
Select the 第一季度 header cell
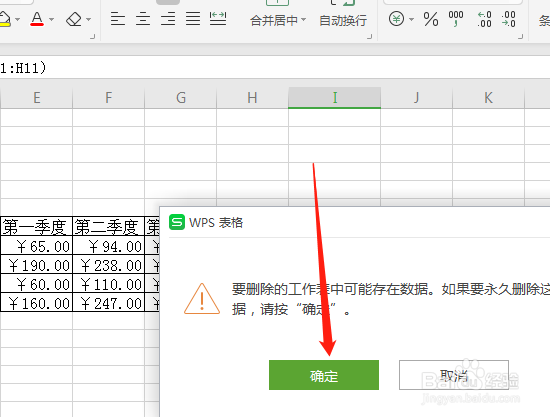[x=36, y=227]
